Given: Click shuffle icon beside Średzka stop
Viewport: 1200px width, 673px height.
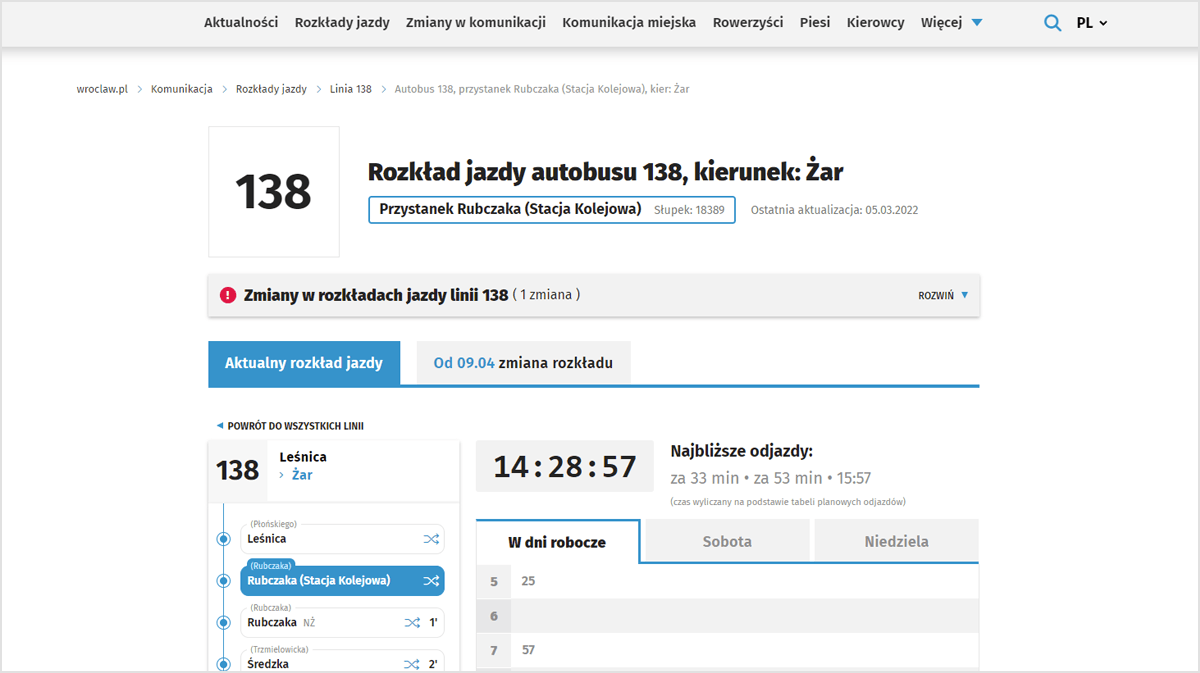Looking at the screenshot, I should [x=412, y=664].
